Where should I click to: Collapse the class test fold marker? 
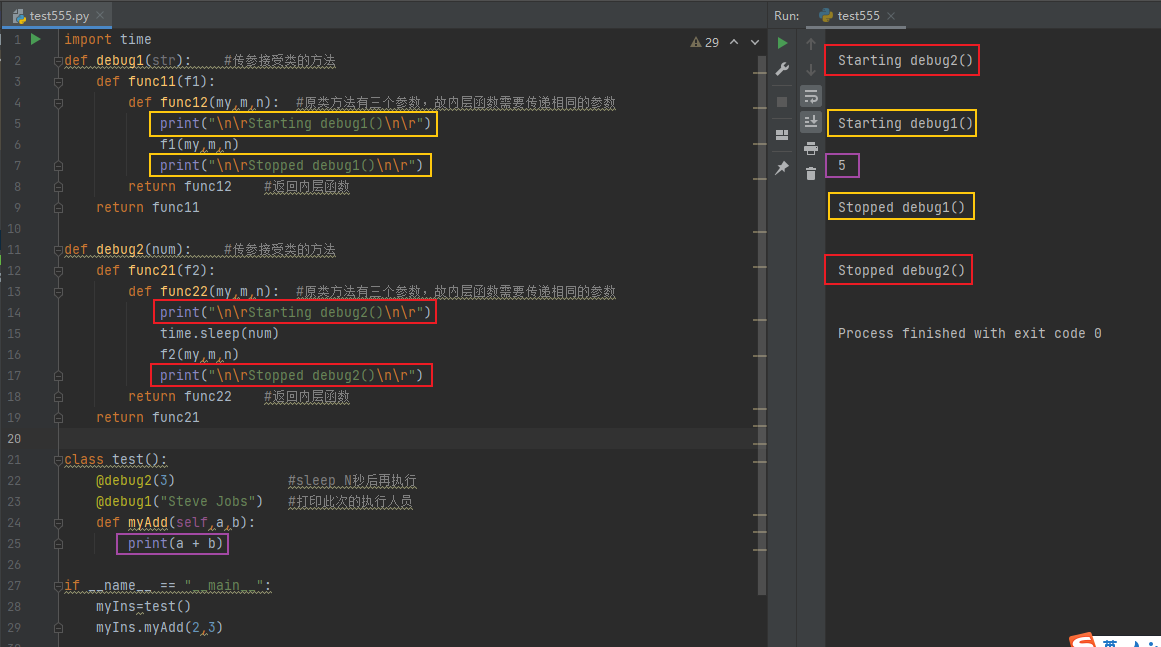point(58,460)
